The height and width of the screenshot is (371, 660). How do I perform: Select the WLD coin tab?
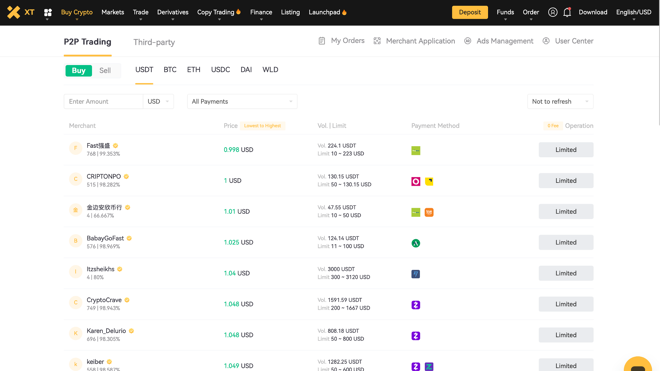tap(270, 69)
